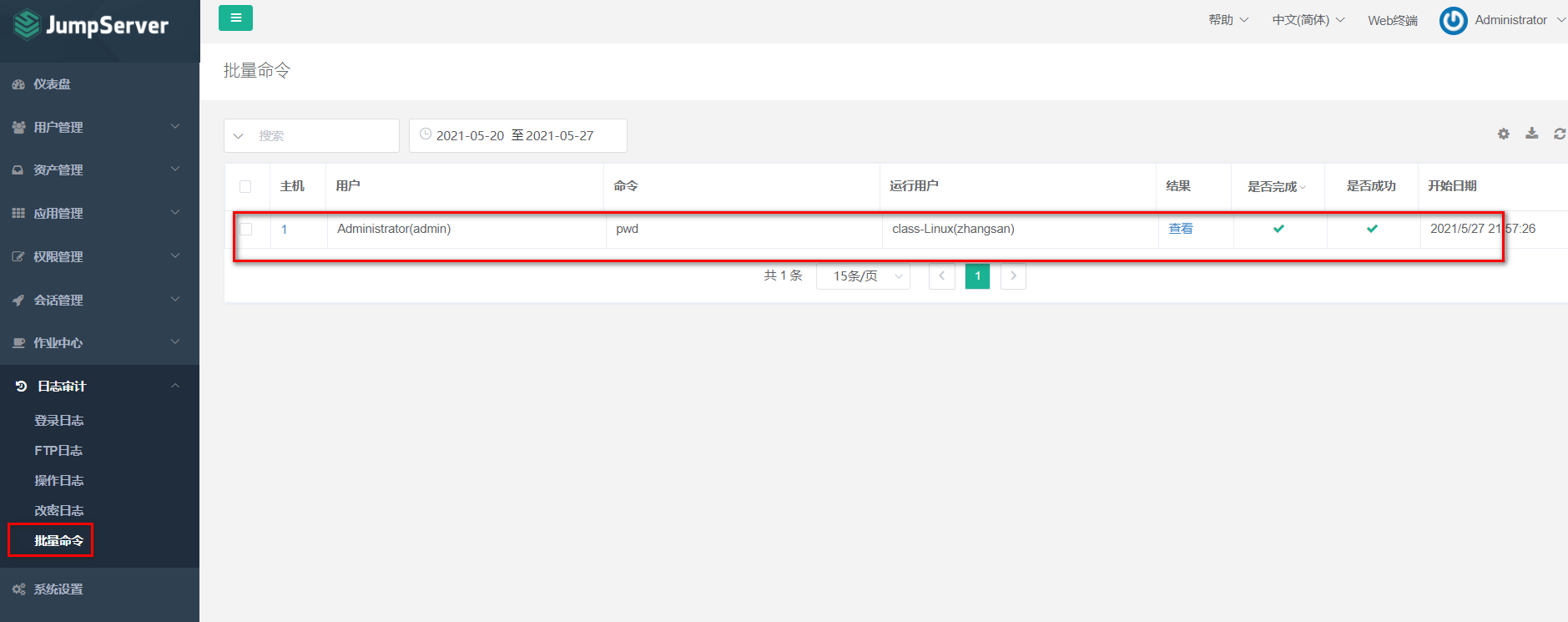
Task: Toggle the checkbox for the pwd row
Action: point(245,229)
